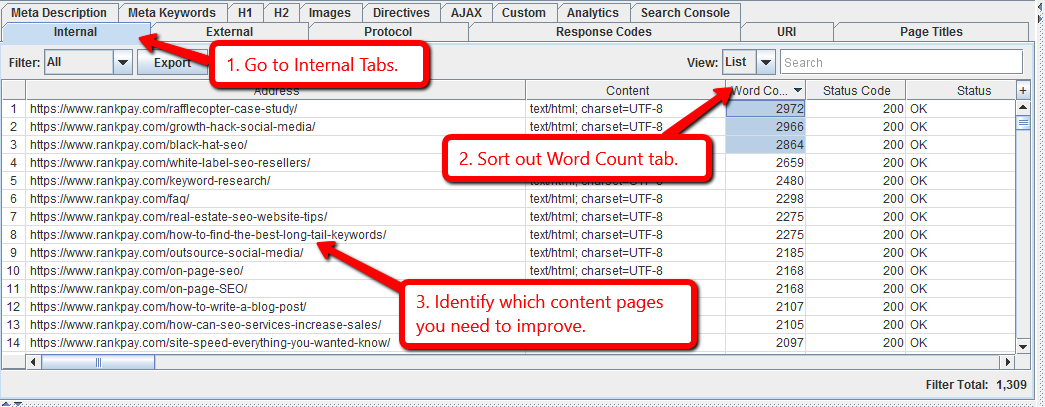This screenshot has height=407, width=1045.
Task: Click row number 1 header
Action: [x=14, y=109]
